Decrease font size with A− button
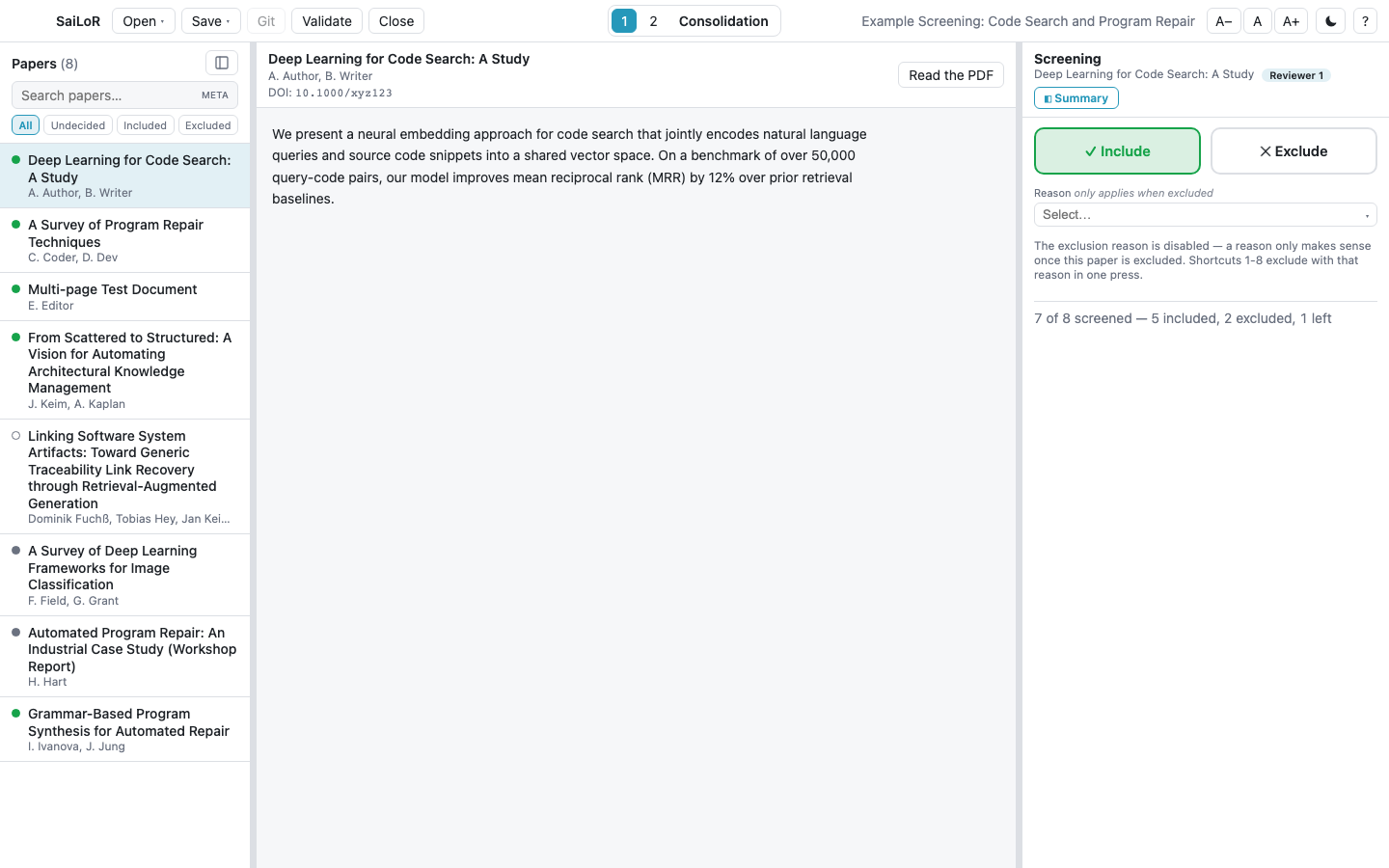This screenshot has width=1389, height=868. pyautogui.click(x=1223, y=21)
